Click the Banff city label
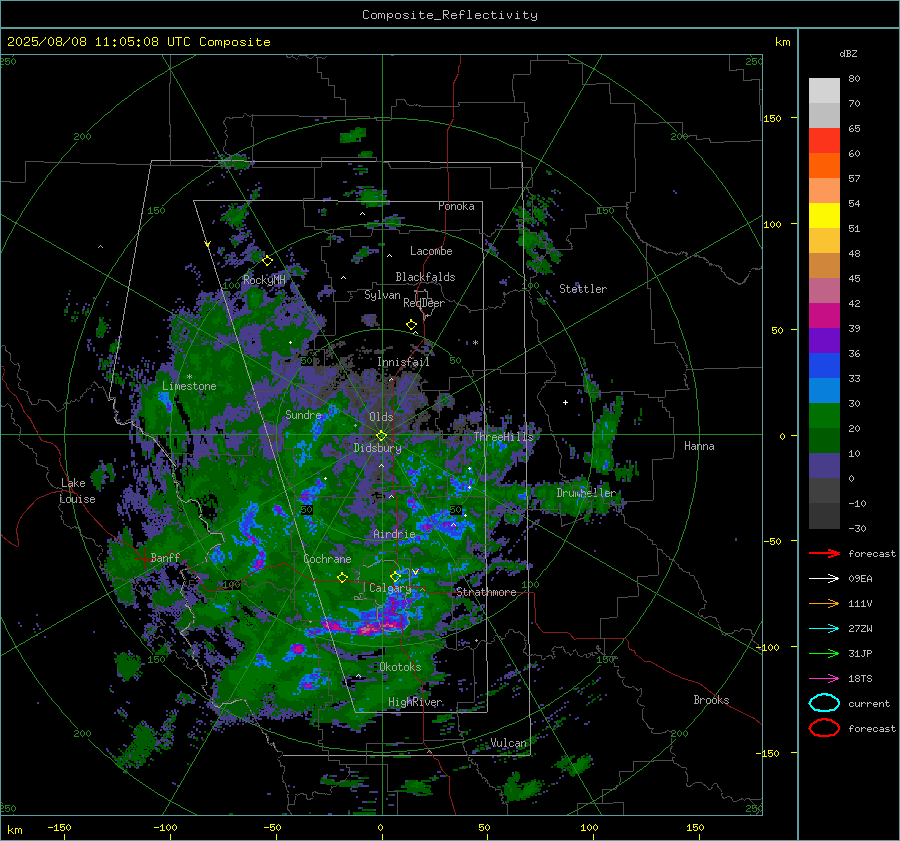Viewport: 900px width, 841px height. (x=165, y=557)
